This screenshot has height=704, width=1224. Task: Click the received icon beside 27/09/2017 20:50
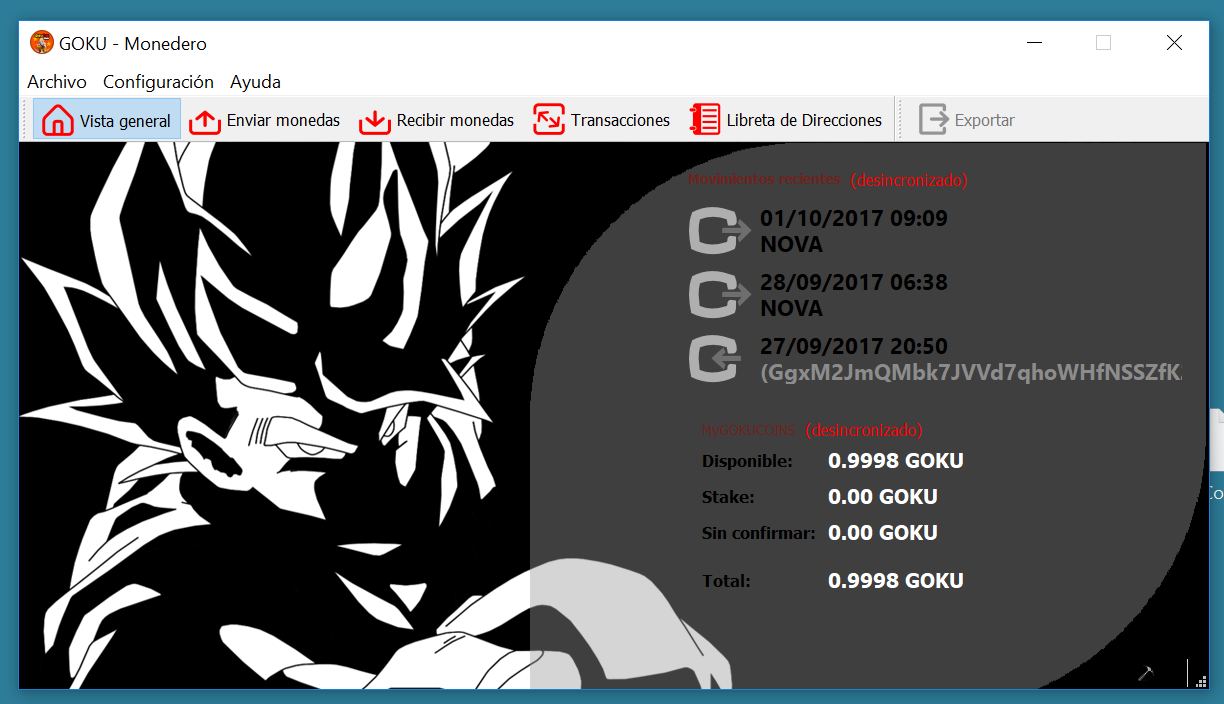[716, 358]
